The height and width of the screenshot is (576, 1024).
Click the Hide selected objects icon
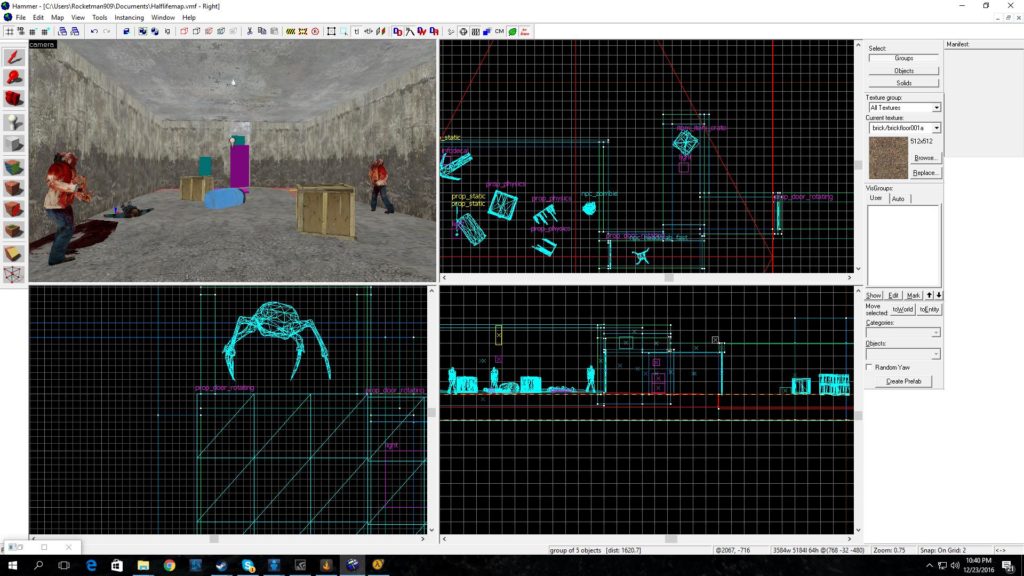(184, 31)
